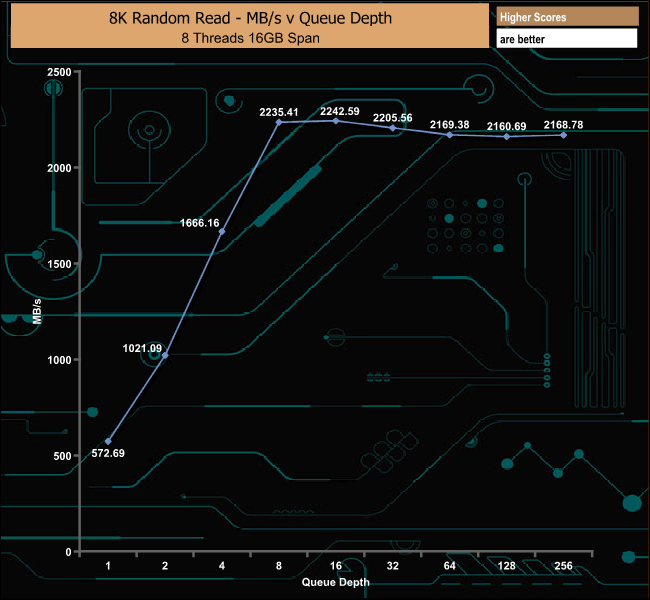This screenshot has width=650, height=600.
Task: Click the peak data point 2242.59
Action: click(x=336, y=121)
